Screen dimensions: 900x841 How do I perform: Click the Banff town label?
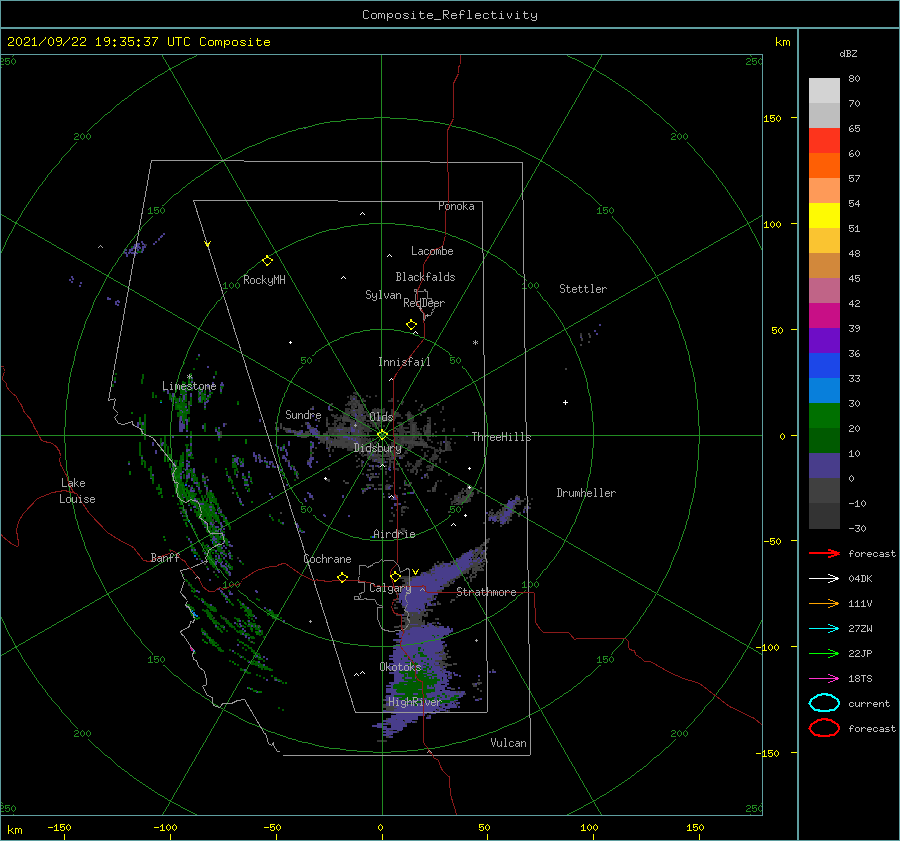coord(165,557)
